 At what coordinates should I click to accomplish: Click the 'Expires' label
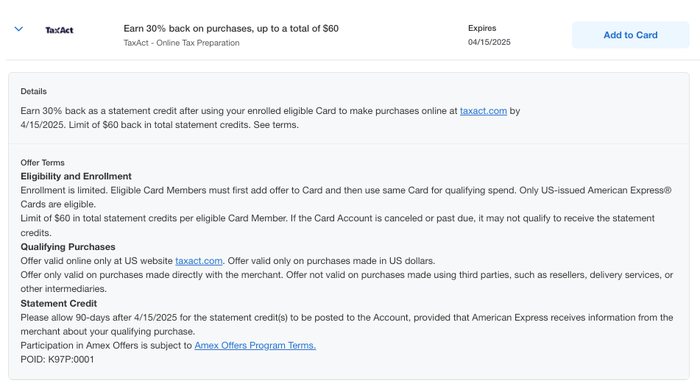coord(482,28)
